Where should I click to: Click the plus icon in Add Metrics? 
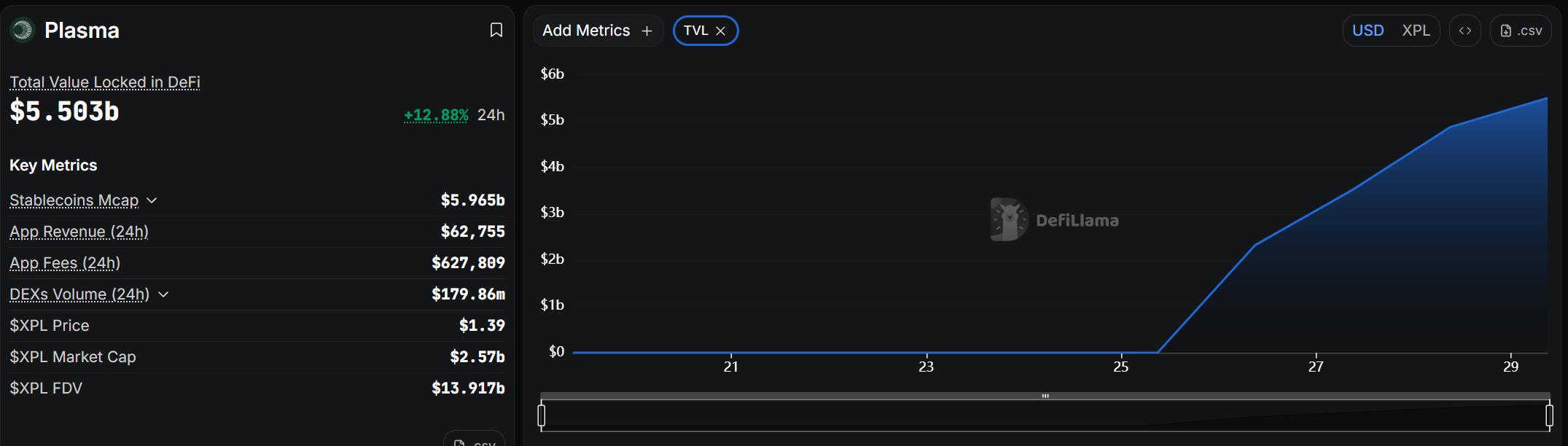pyautogui.click(x=647, y=31)
